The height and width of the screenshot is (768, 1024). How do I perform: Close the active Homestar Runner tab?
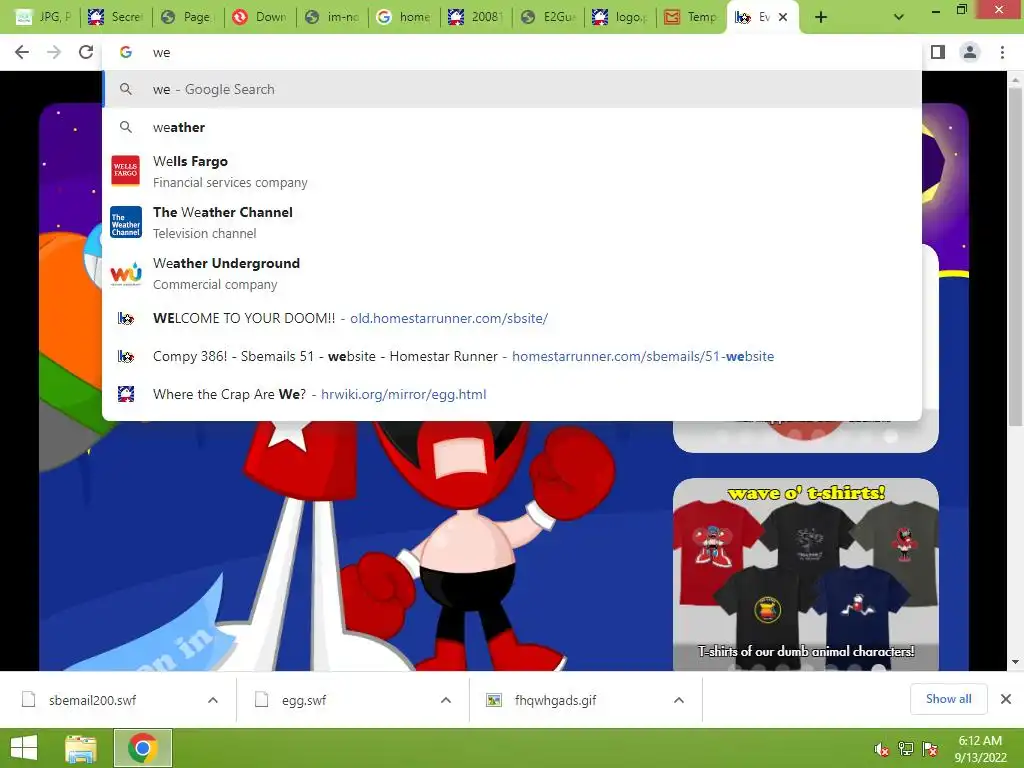click(783, 17)
